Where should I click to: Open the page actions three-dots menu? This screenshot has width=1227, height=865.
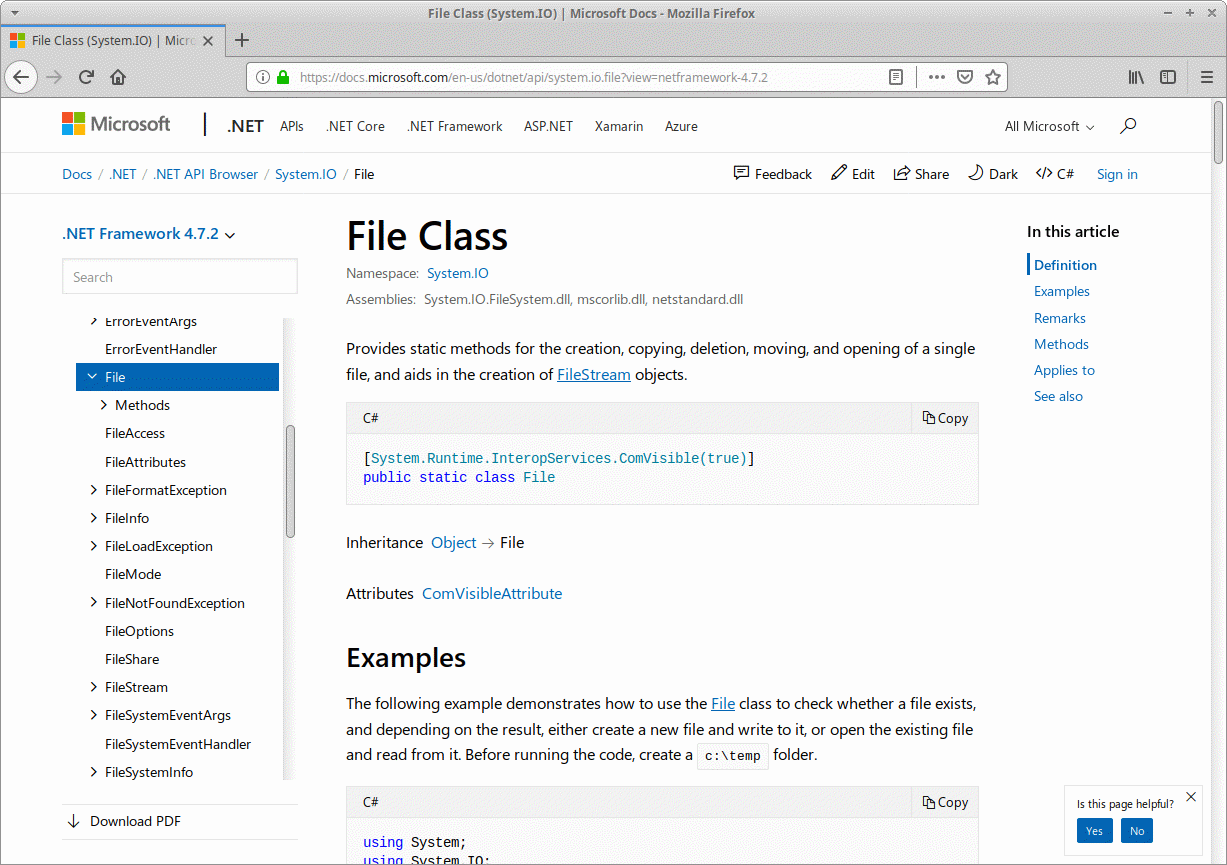pos(937,77)
